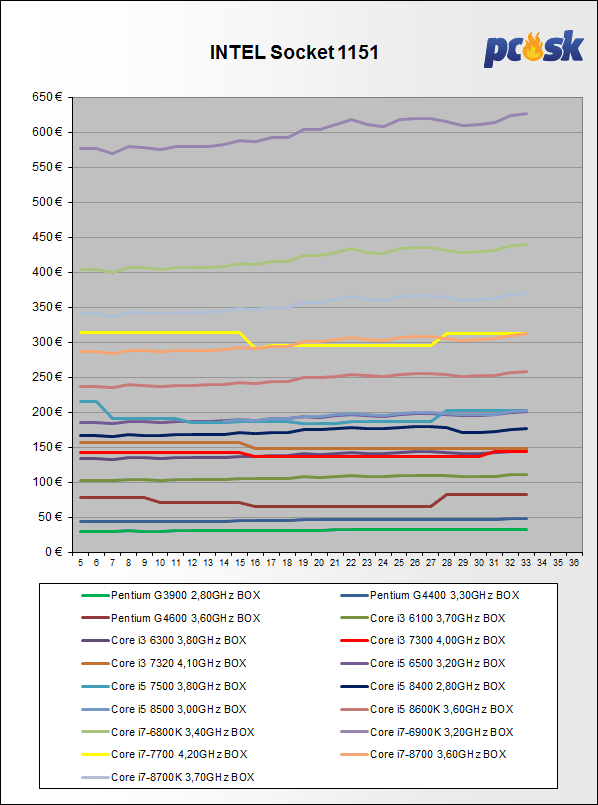598x805 pixels.
Task: Click the Core i7-7700 4,20GHz BOX legend entry
Action: (165, 754)
